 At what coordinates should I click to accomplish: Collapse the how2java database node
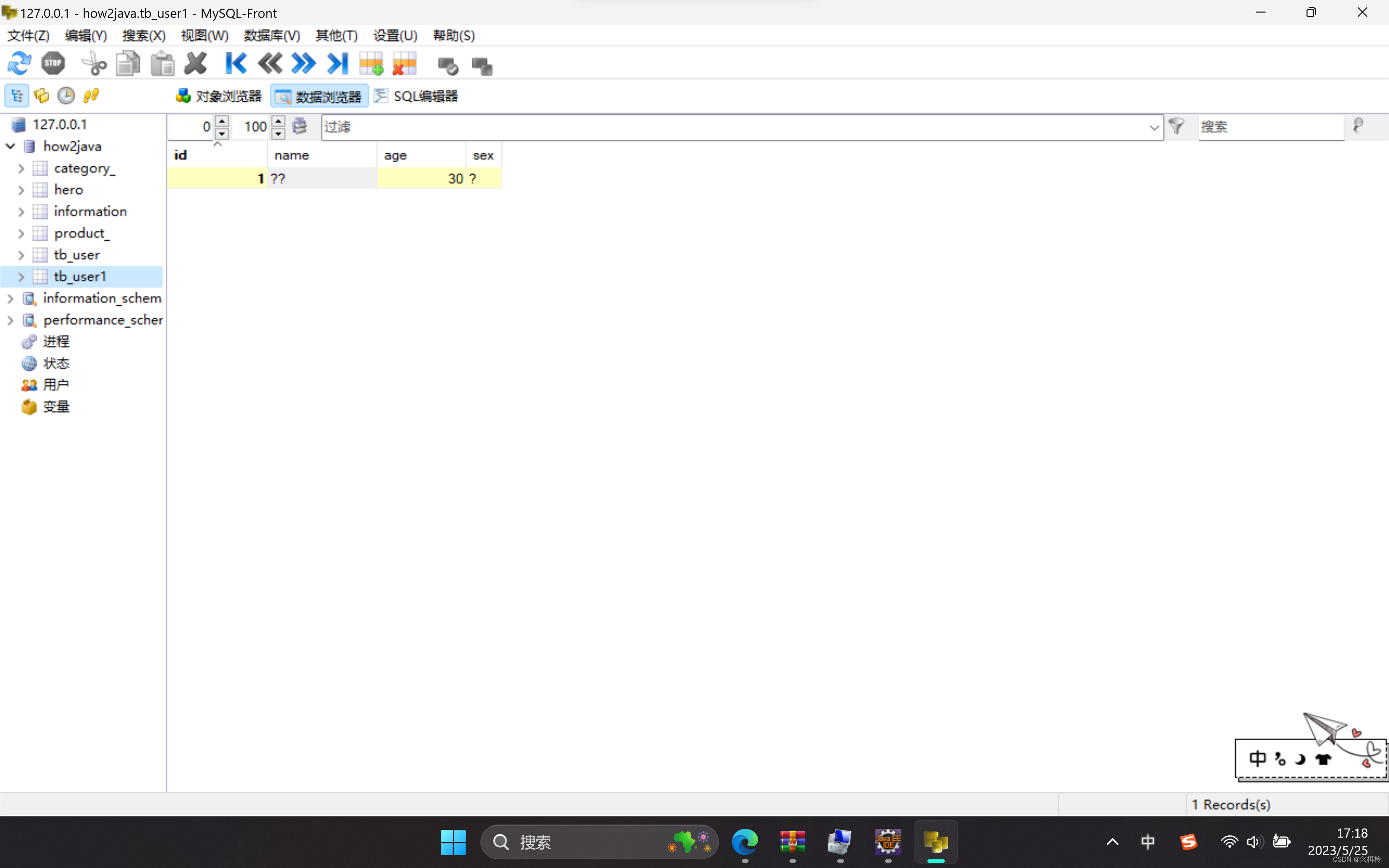[10, 147]
